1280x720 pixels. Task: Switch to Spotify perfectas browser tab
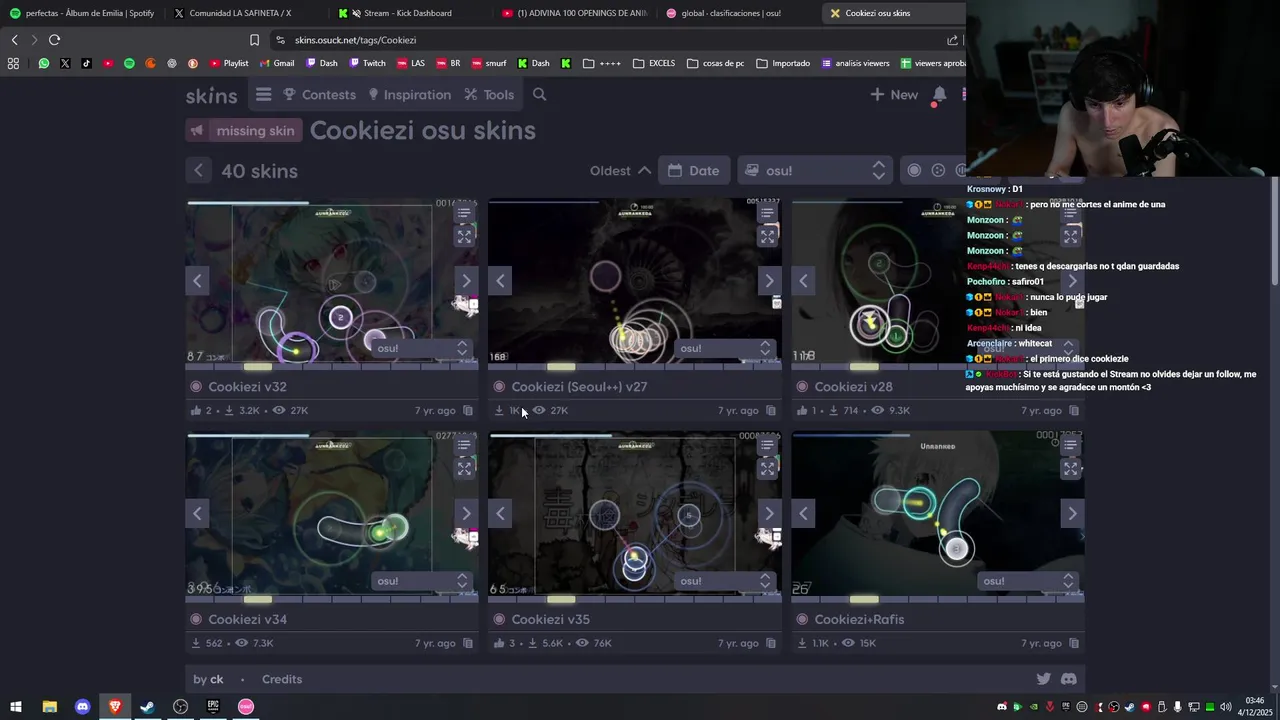point(82,13)
